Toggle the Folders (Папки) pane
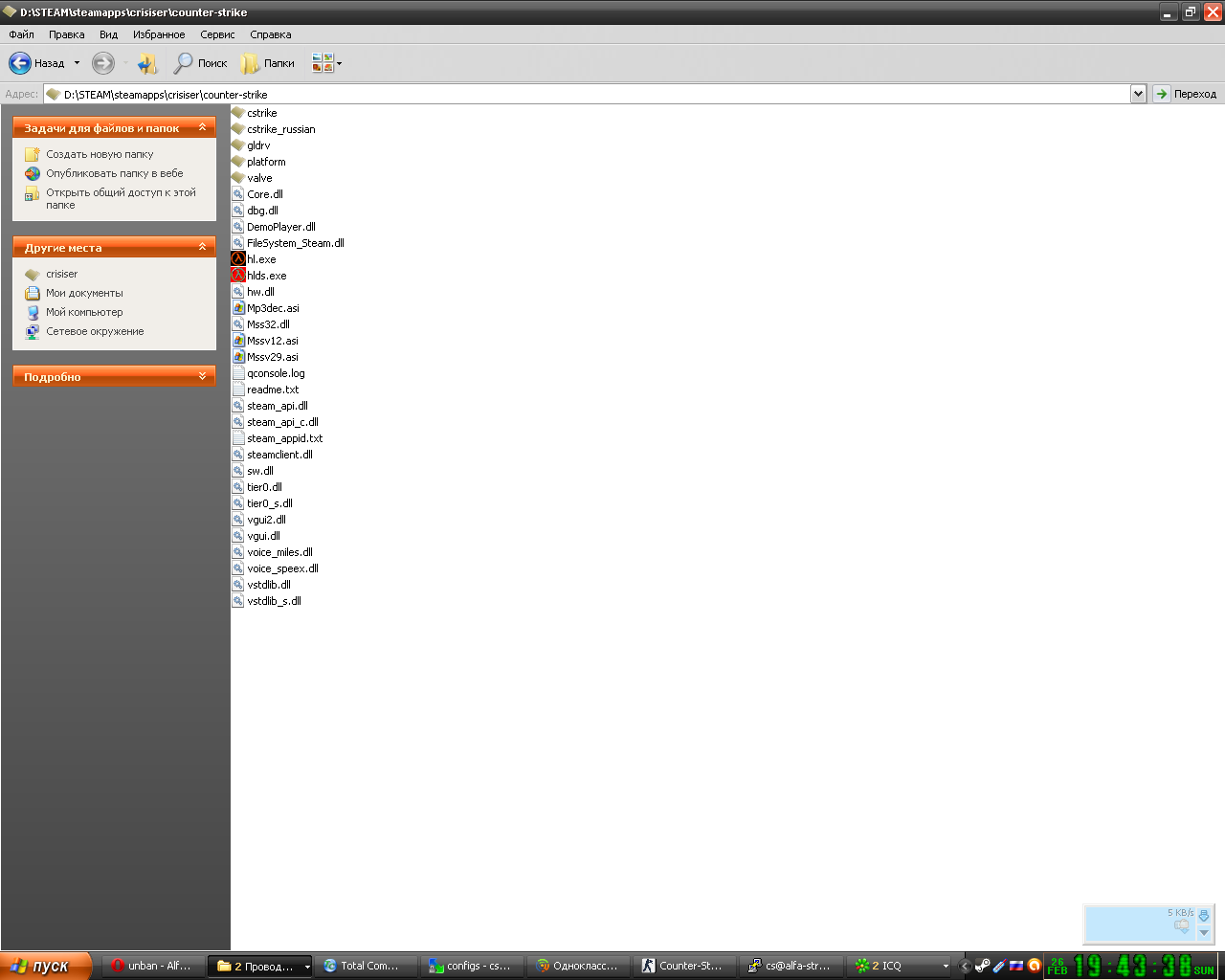 [x=268, y=63]
